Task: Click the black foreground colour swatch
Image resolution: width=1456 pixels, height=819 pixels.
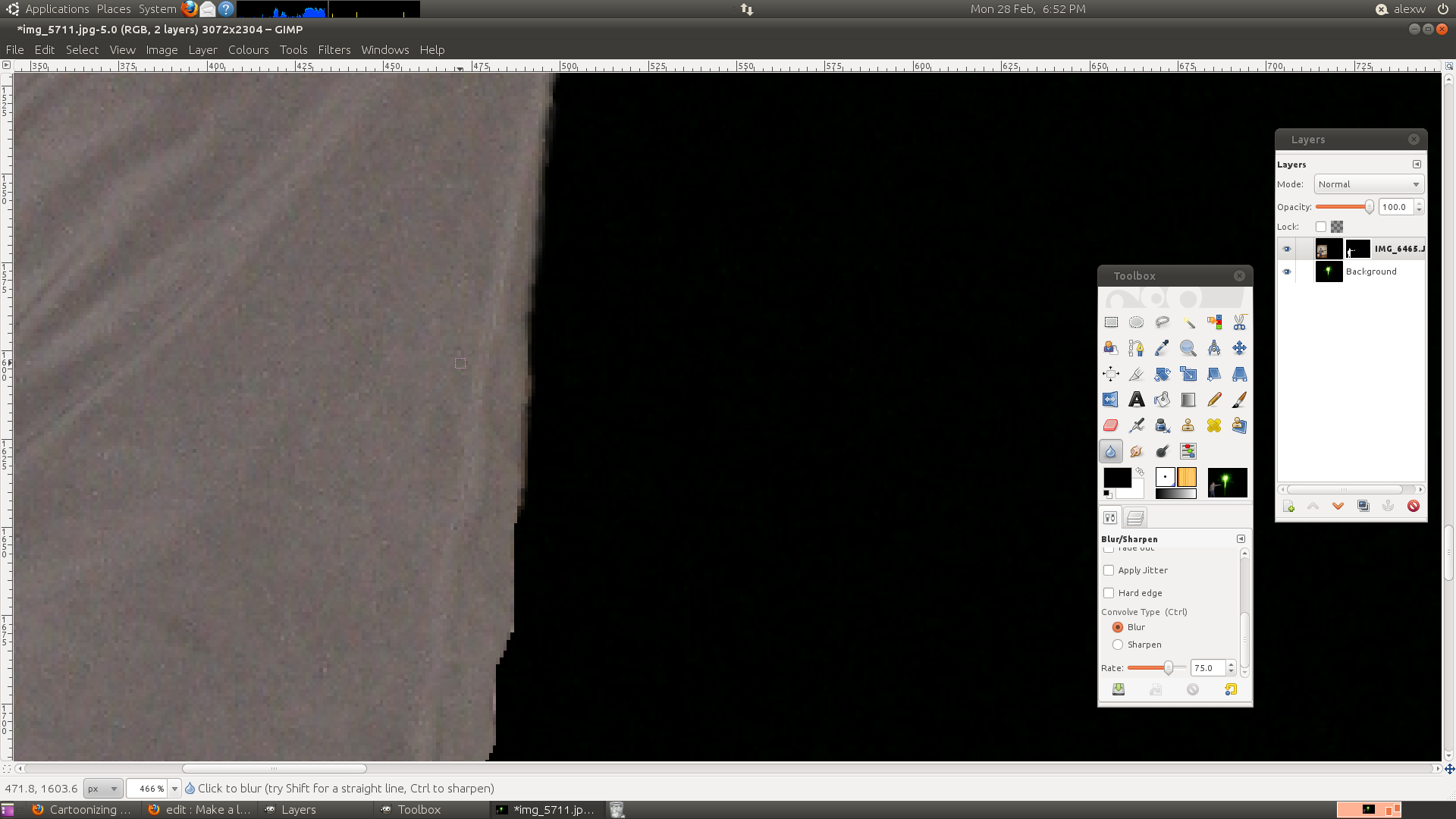Action: click(x=1116, y=478)
